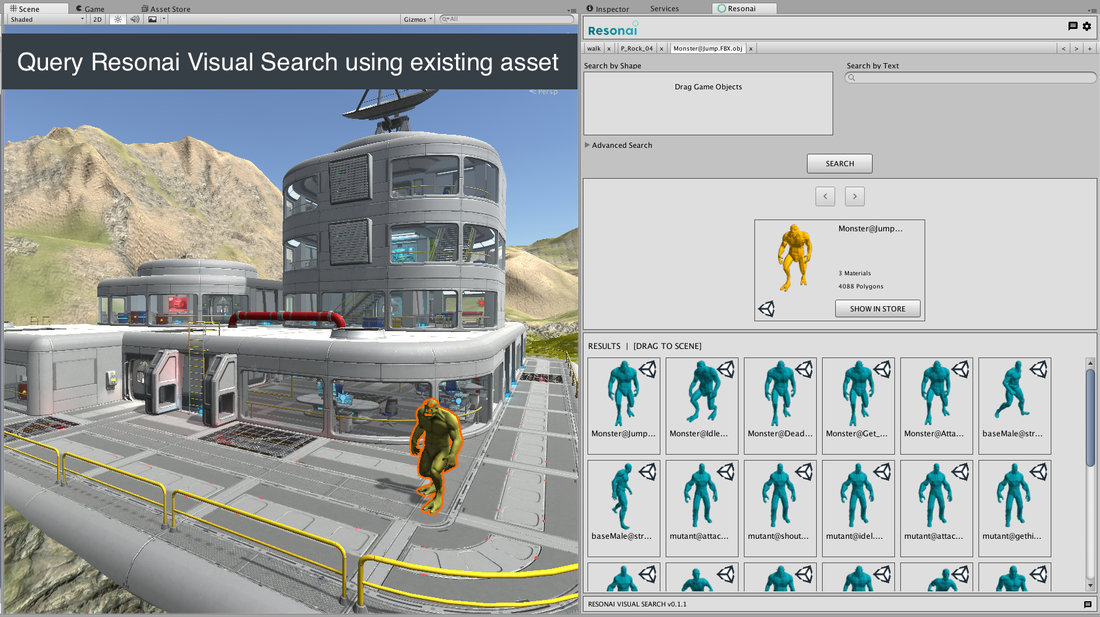
Task: Click status bar feedback icon at bottom
Action: point(1087,604)
